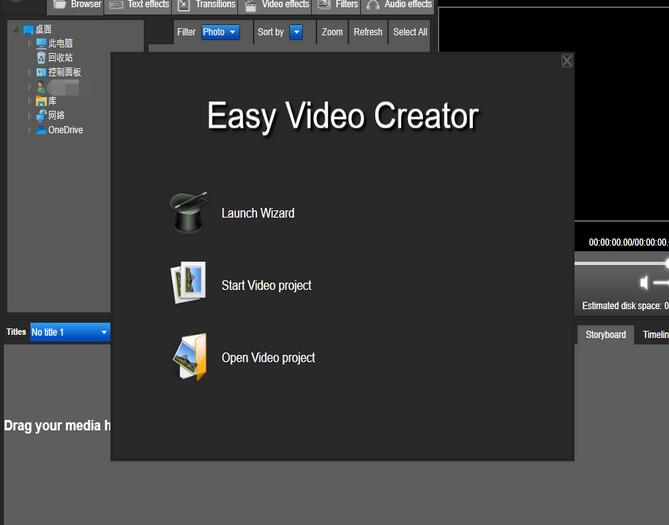Viewport: 669px width, 525px height.
Task: Expand the 此电脑 tree node
Action: (29, 43)
